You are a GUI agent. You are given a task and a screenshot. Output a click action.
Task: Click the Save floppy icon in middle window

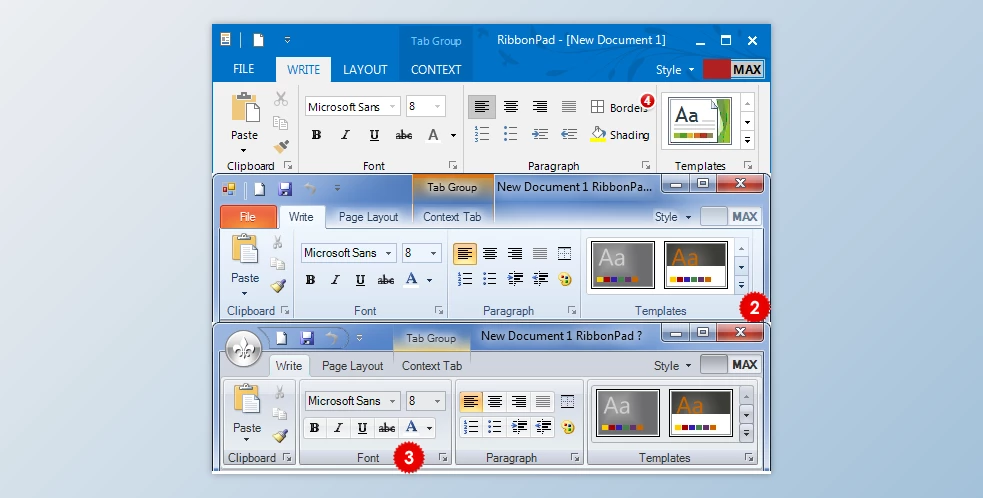pyautogui.click(x=285, y=188)
